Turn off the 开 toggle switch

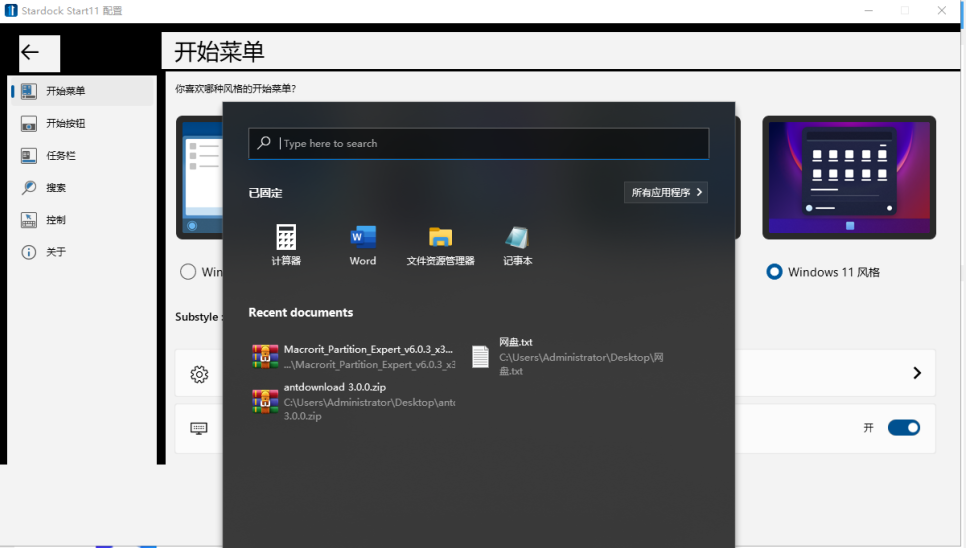tap(904, 427)
